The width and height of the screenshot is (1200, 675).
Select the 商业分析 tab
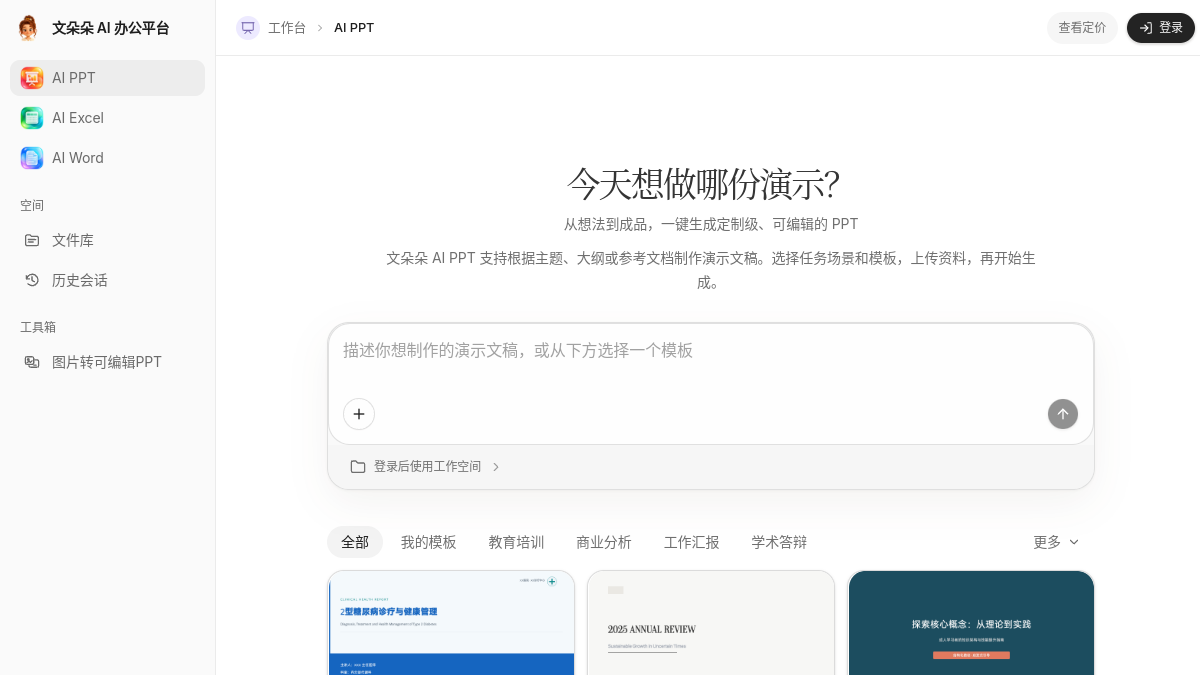point(604,542)
